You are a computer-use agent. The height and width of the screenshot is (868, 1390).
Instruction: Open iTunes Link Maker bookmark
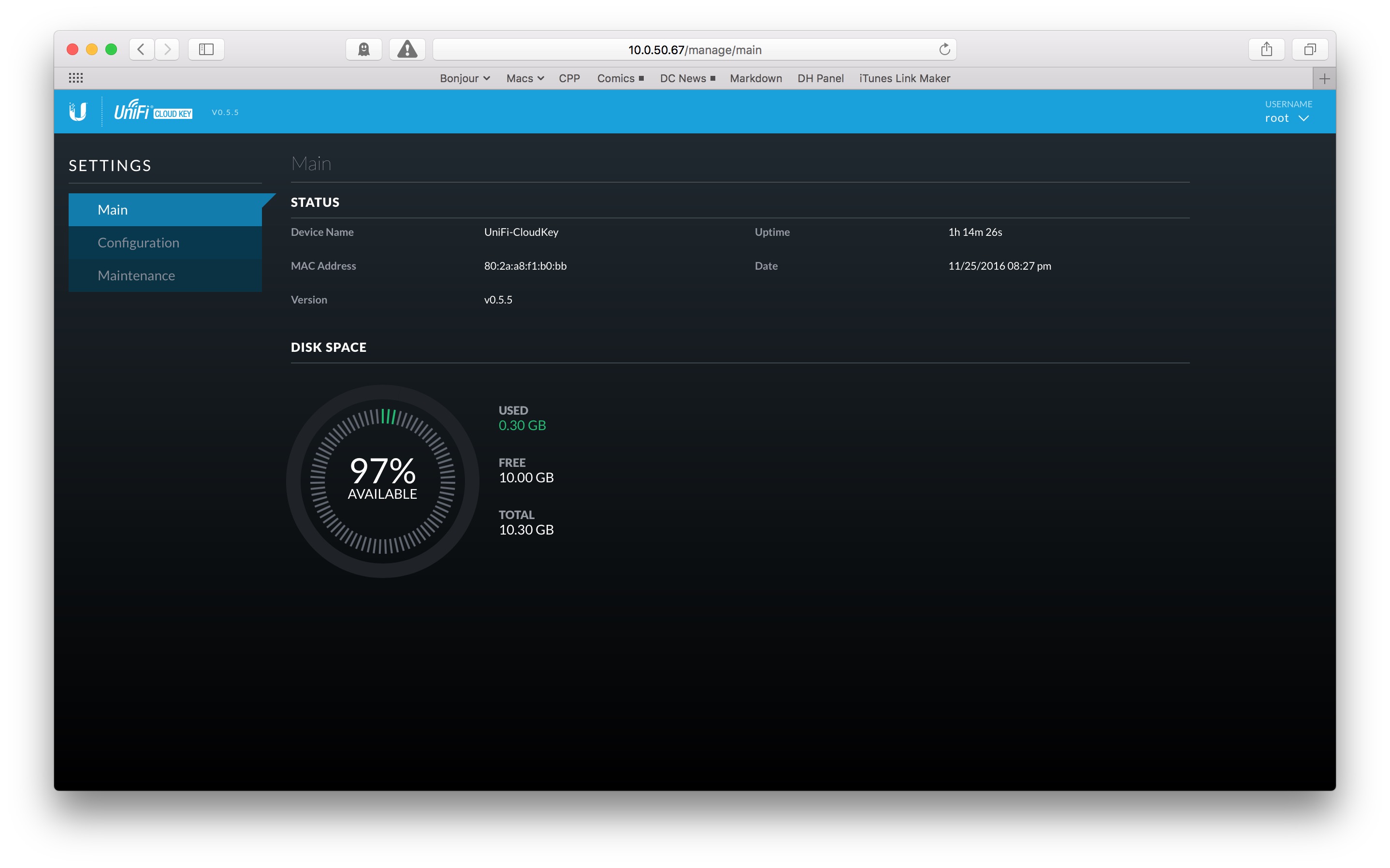click(904, 79)
